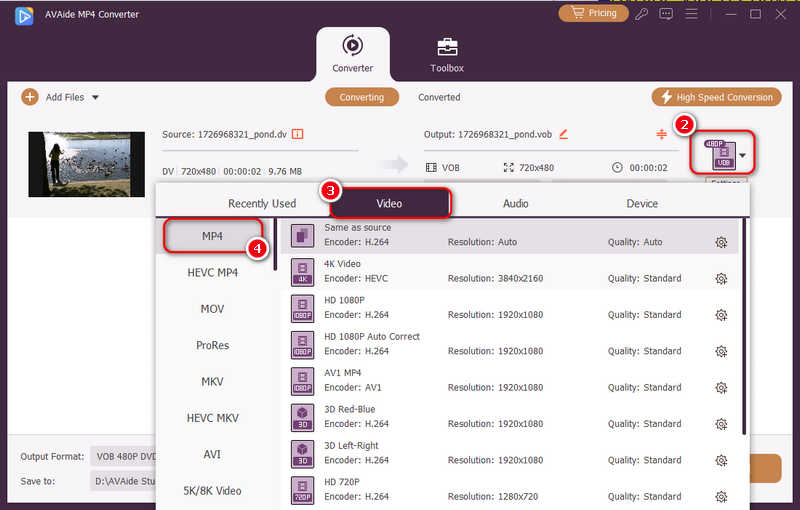Choose MOV in format list
Screen dimensions: 800x510
click(x=213, y=309)
